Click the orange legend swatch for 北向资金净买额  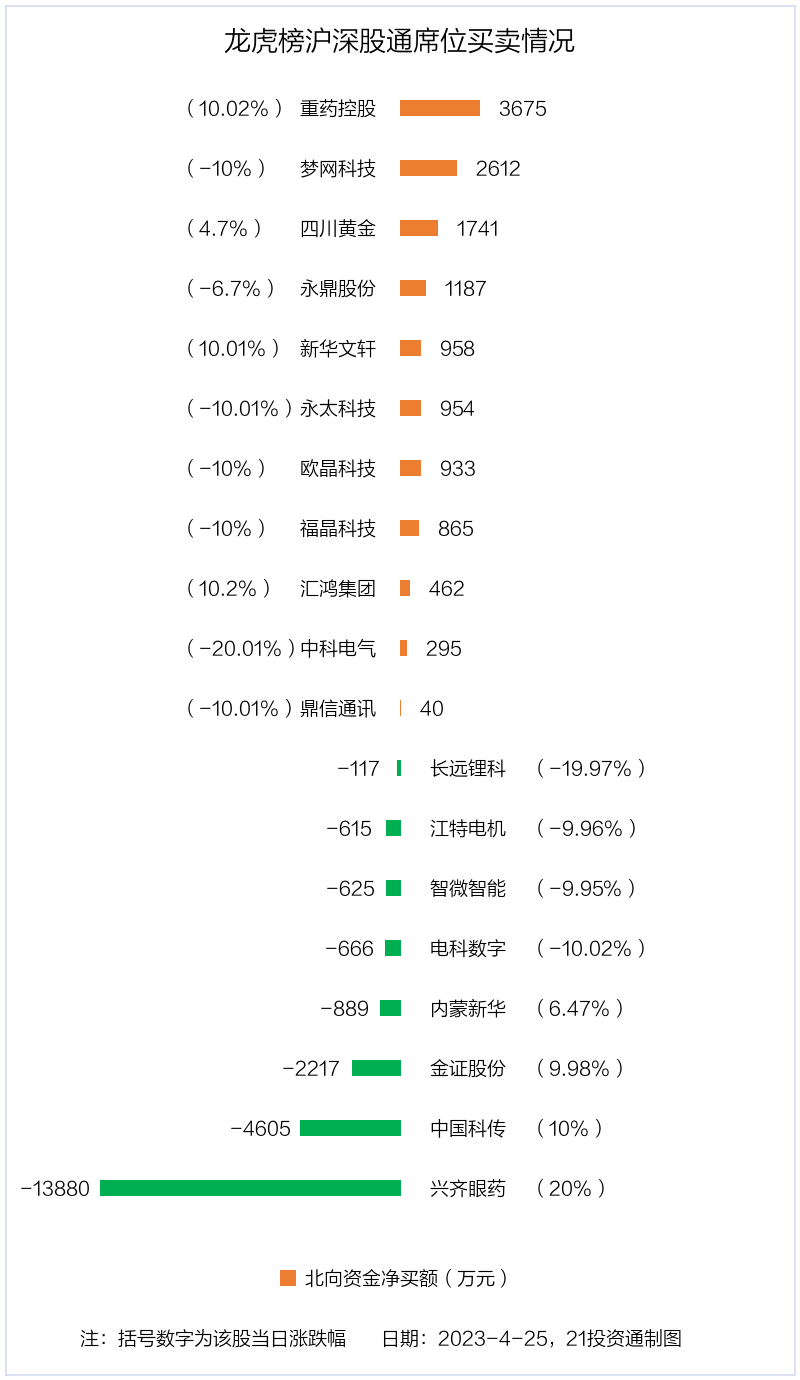[288, 1278]
